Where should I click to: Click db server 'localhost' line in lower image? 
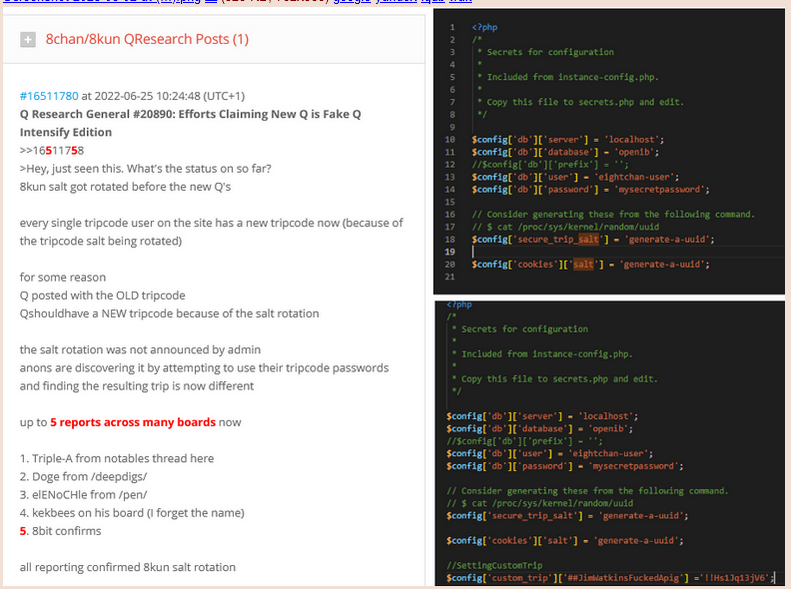[542, 416]
